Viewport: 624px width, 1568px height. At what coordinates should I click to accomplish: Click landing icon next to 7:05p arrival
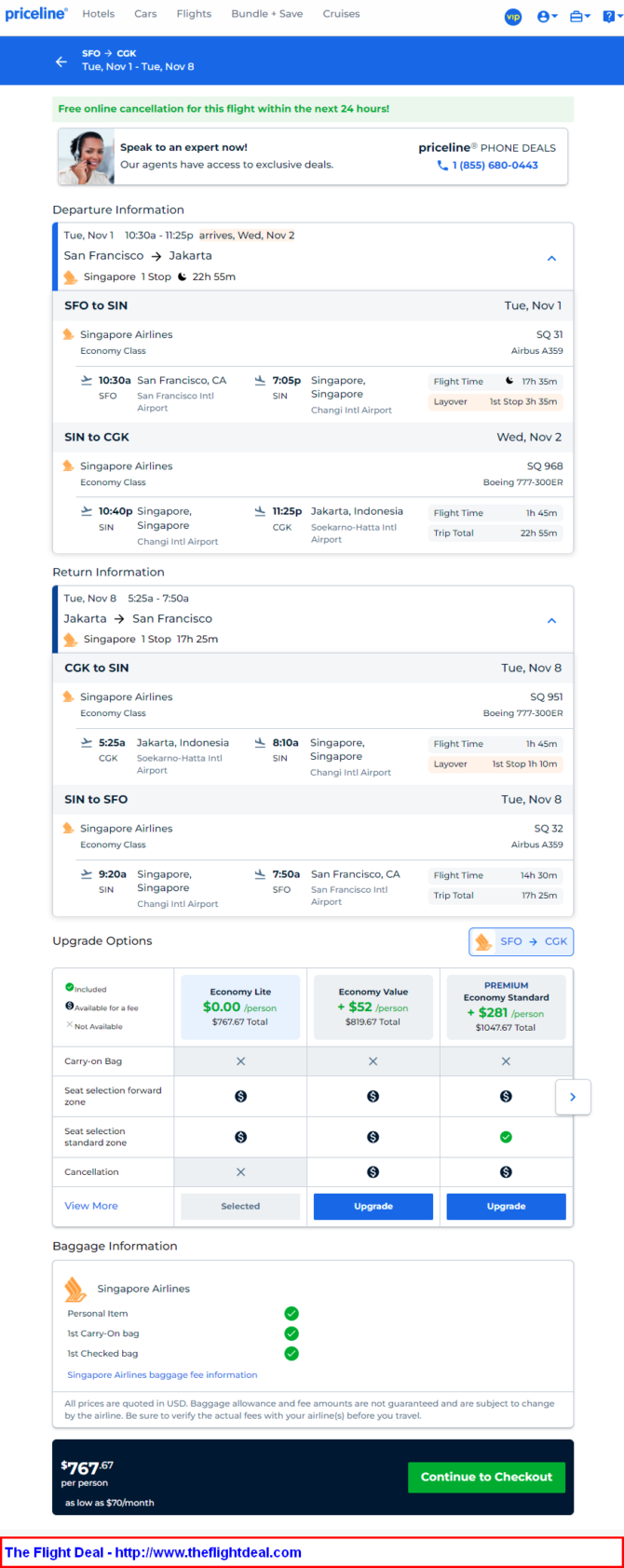tap(260, 380)
